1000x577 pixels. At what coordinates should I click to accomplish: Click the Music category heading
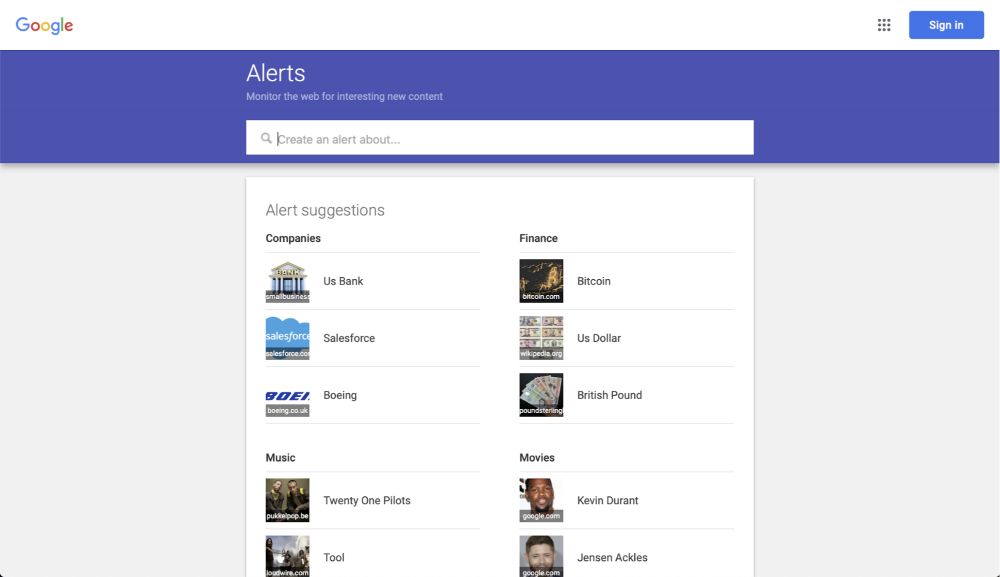click(280, 458)
